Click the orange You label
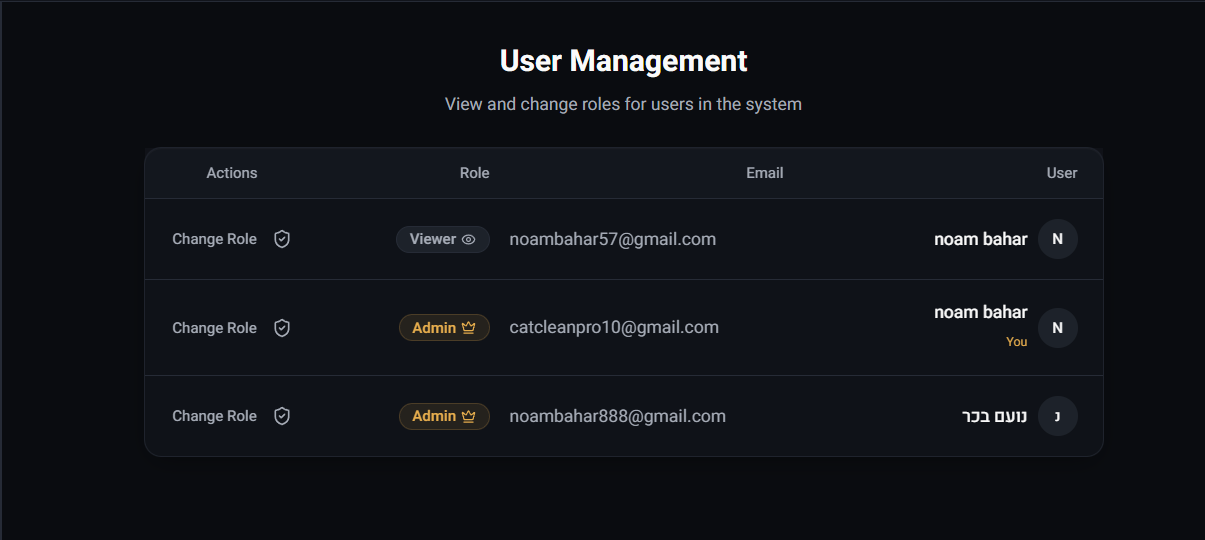 click(x=1017, y=342)
